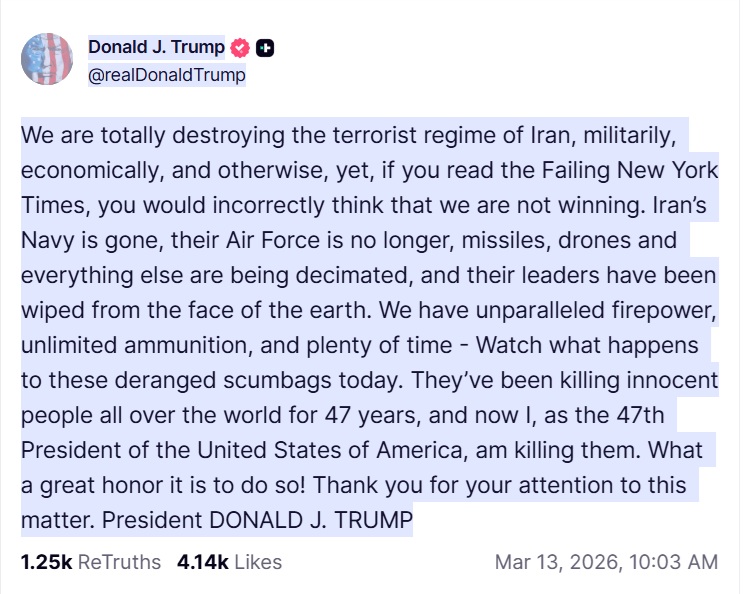Open the flag-themed profile avatar
Image resolution: width=744 pixels, height=594 pixels.
(47, 59)
